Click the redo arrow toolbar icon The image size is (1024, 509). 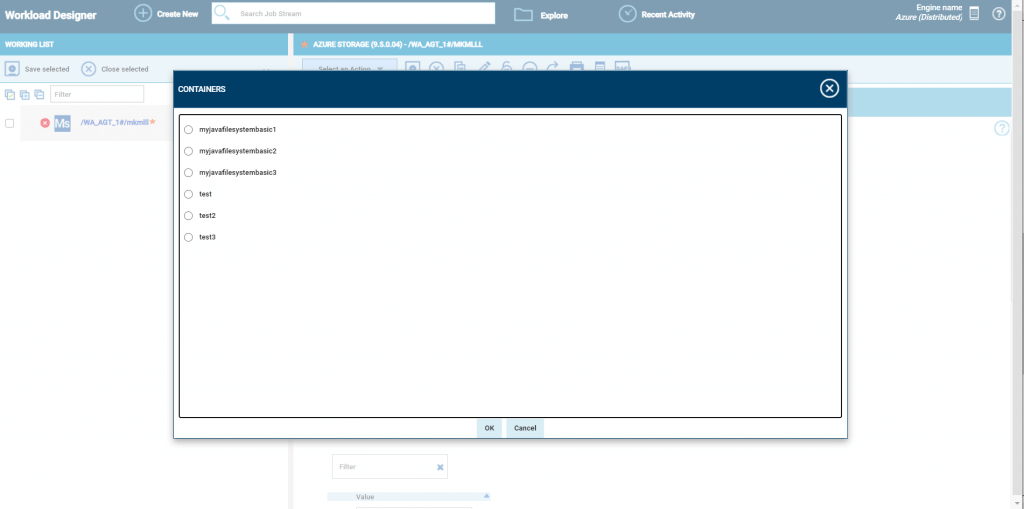[552, 67]
